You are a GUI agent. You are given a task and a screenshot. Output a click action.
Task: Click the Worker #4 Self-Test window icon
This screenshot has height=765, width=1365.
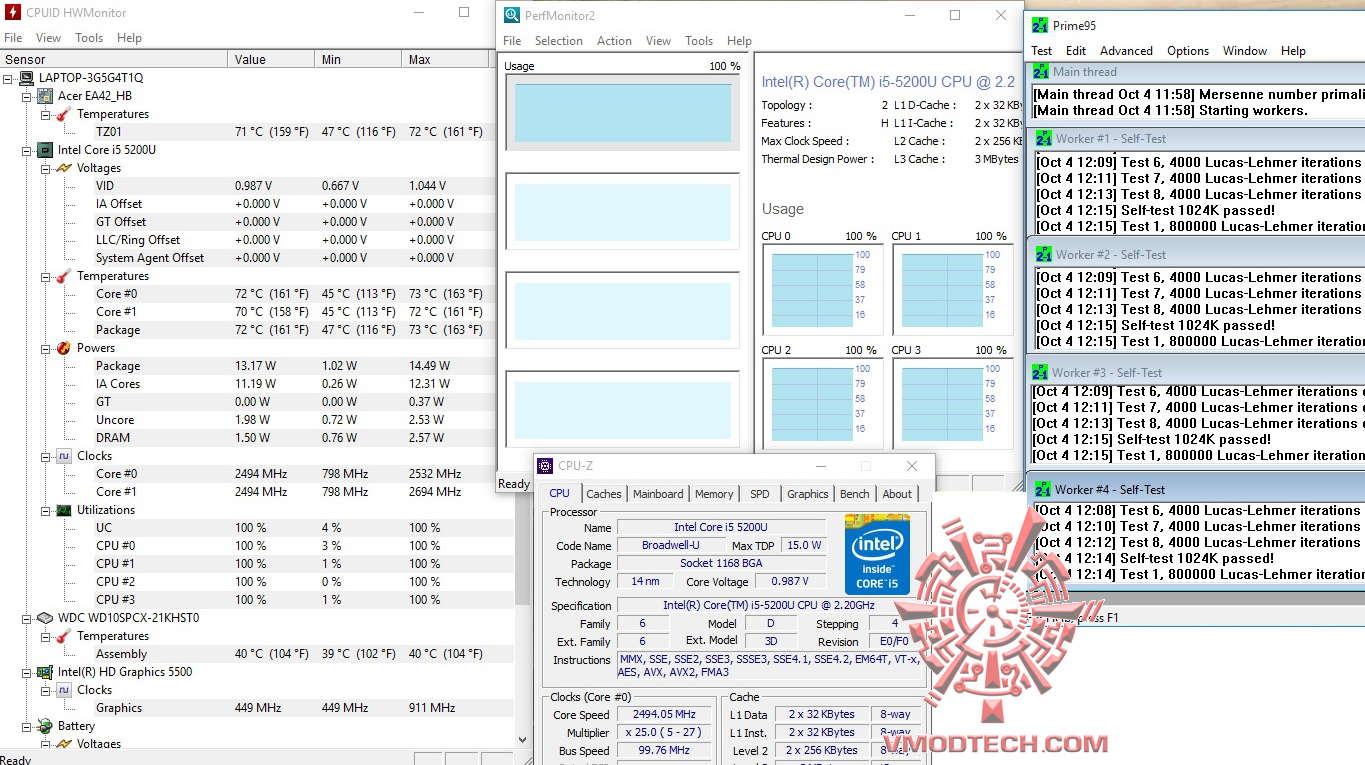1042,490
